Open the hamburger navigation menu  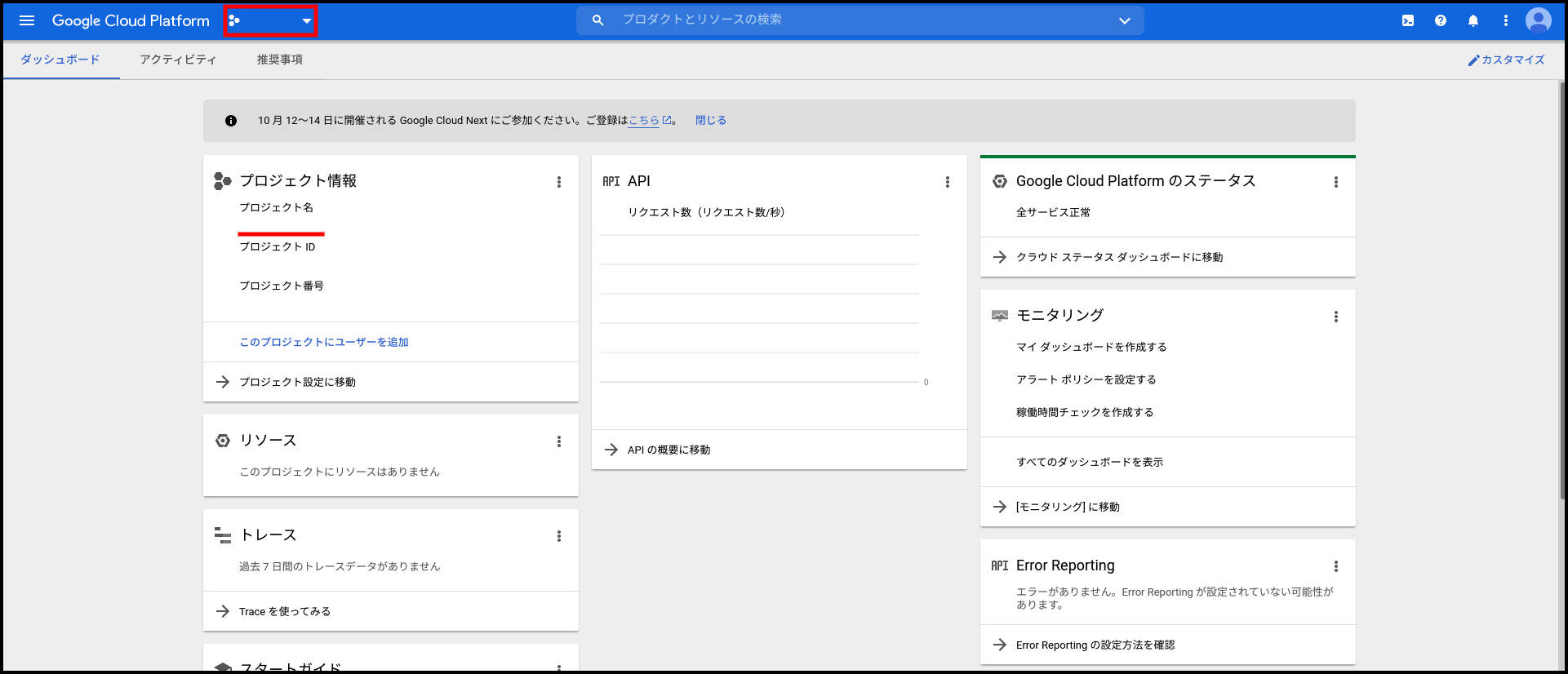click(27, 20)
